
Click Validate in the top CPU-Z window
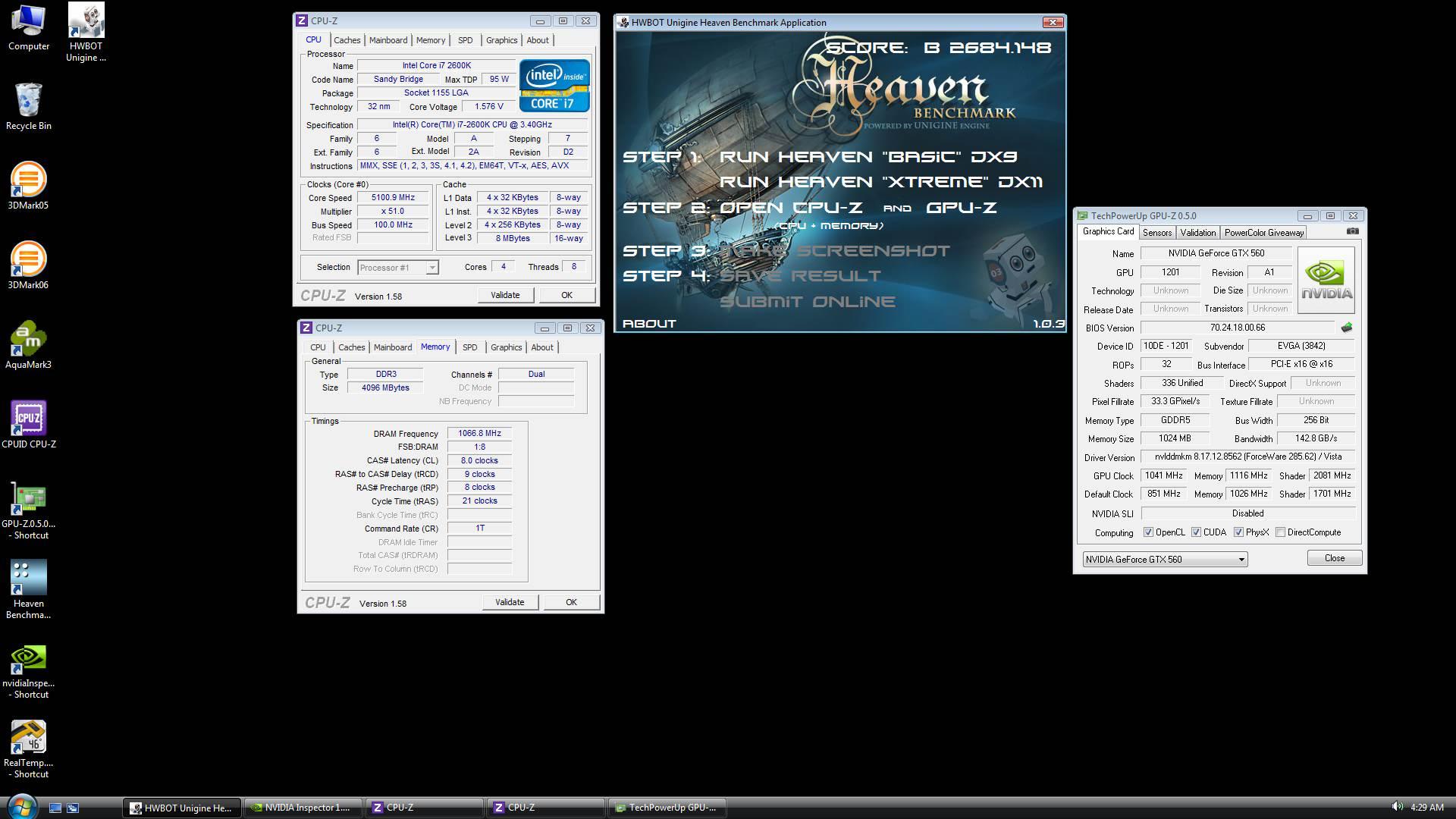(x=505, y=295)
